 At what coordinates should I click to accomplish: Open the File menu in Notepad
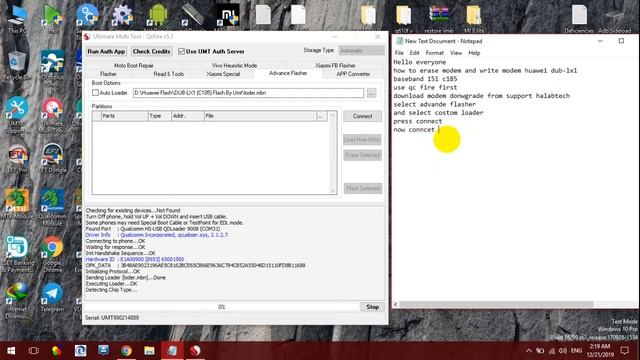point(399,53)
